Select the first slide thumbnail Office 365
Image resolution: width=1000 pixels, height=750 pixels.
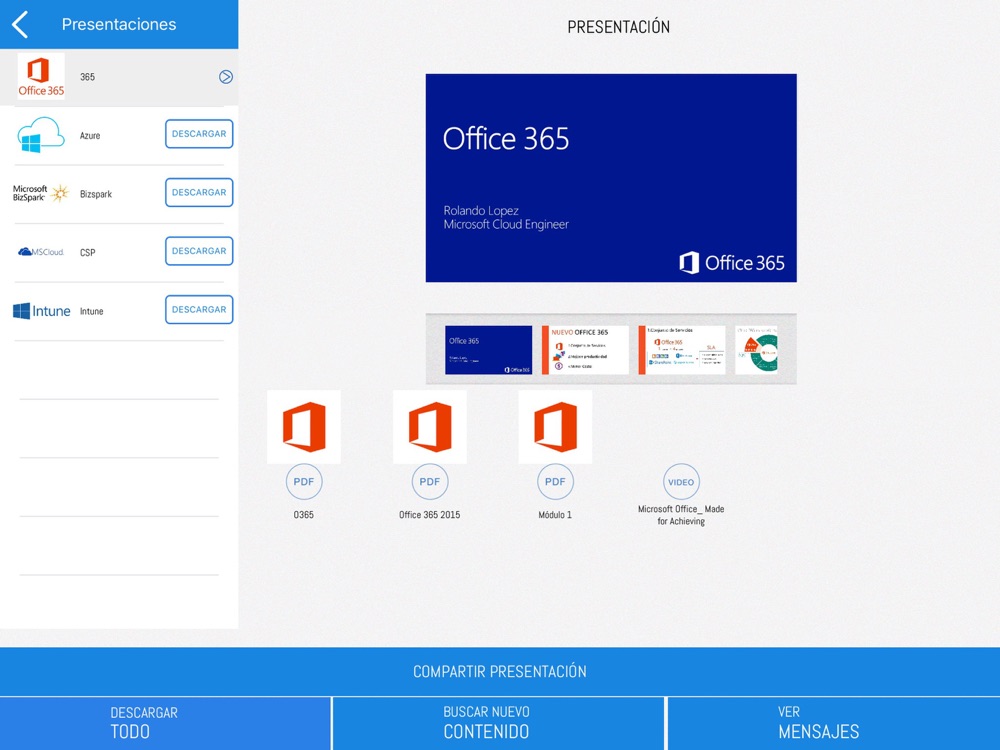coord(489,350)
